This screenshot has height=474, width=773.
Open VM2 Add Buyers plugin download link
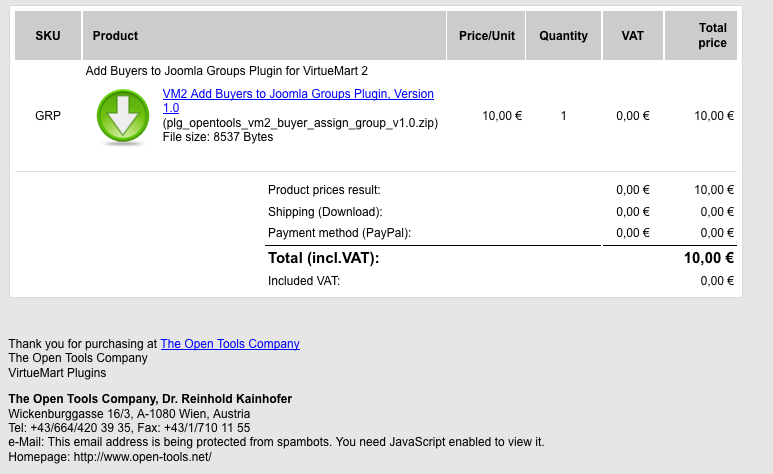point(297,94)
